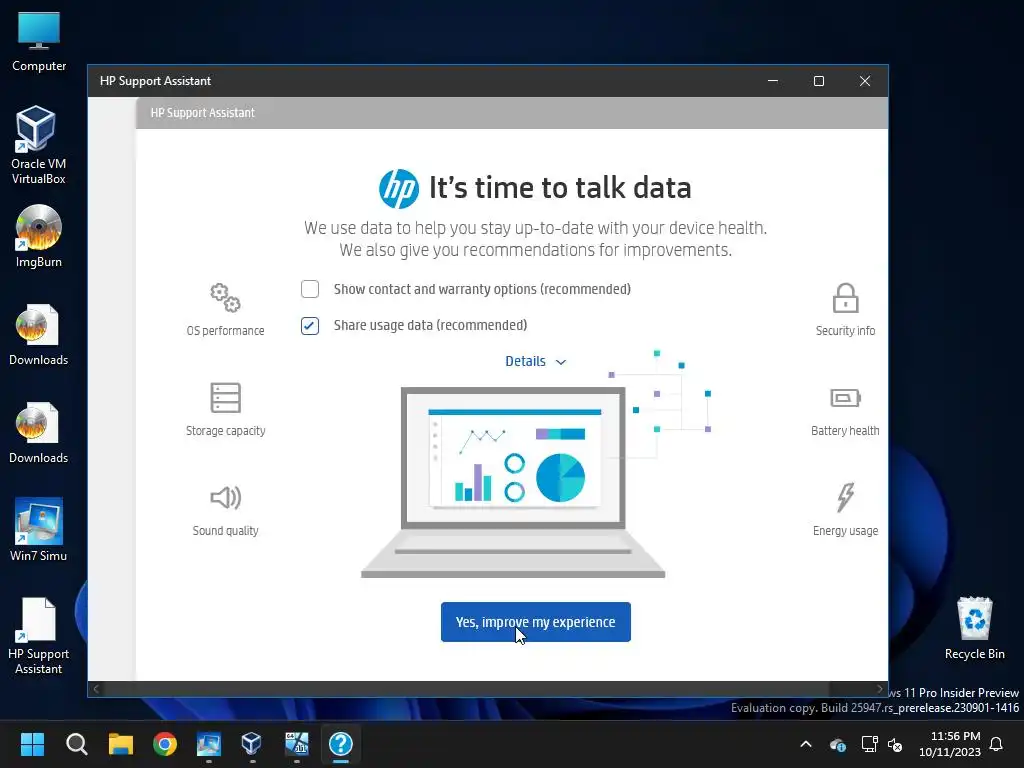Click the OS performance gears icon
Viewport: 1024px width, 768px height.
pyautogui.click(x=225, y=298)
